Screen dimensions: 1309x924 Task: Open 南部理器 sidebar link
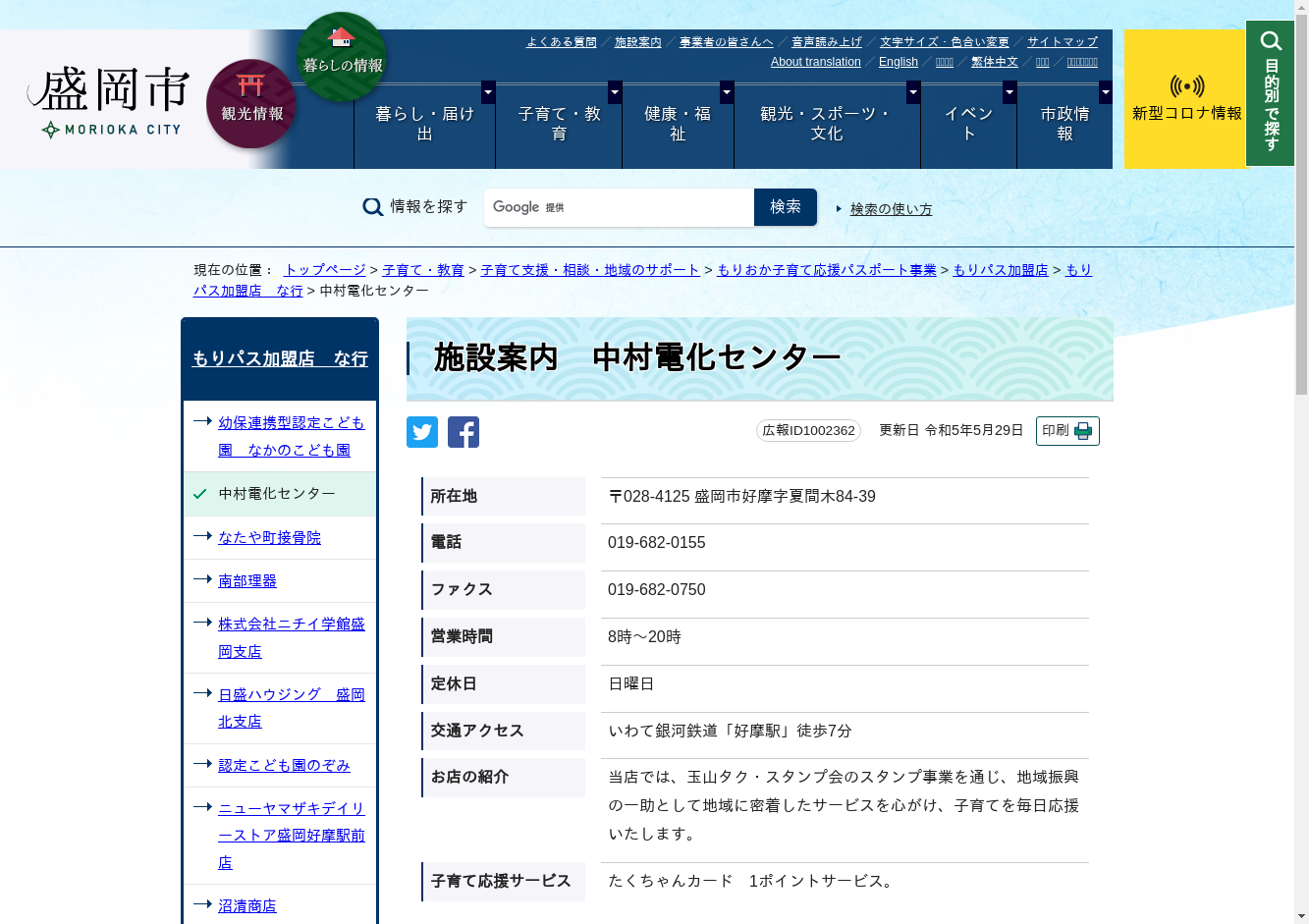247,581
